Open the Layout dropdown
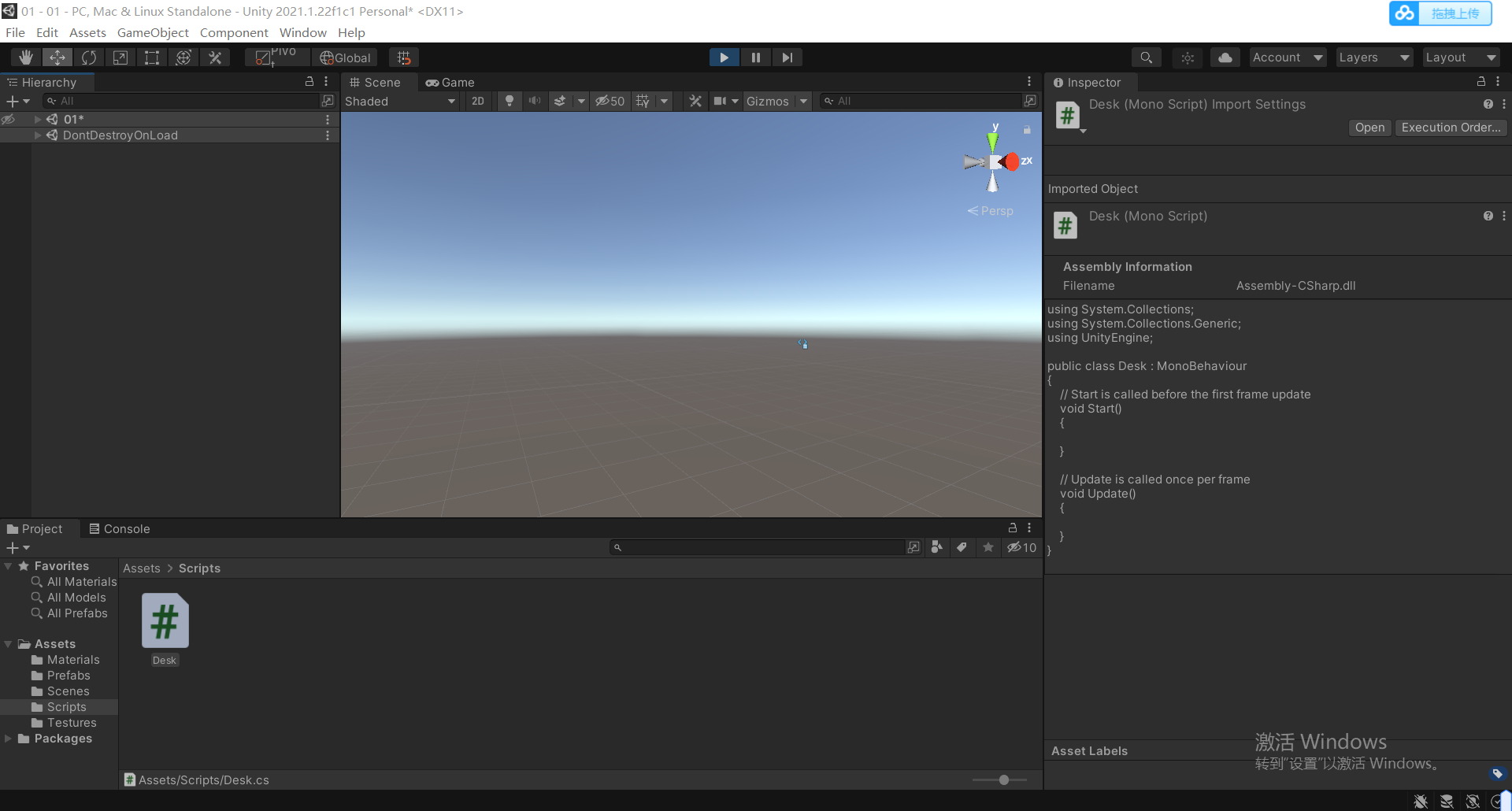Screen dimensions: 1512x811 tap(1461, 57)
